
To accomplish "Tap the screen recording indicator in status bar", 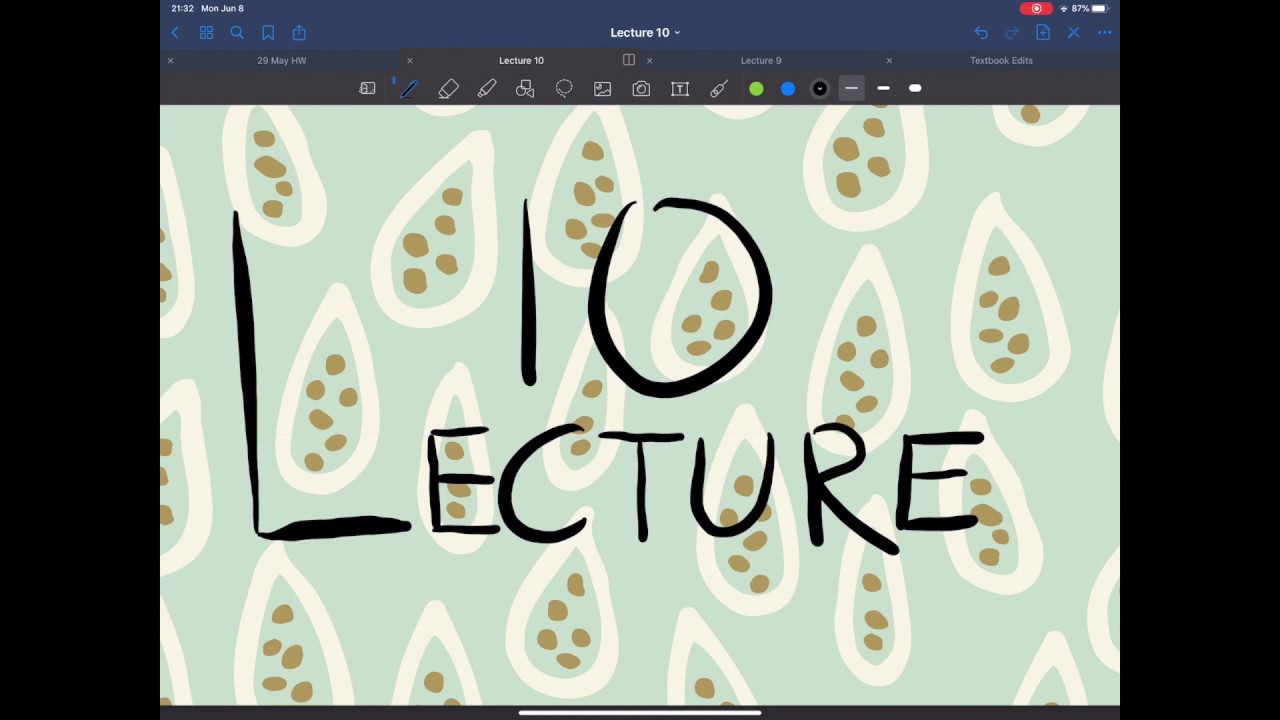I will click(1036, 8).
